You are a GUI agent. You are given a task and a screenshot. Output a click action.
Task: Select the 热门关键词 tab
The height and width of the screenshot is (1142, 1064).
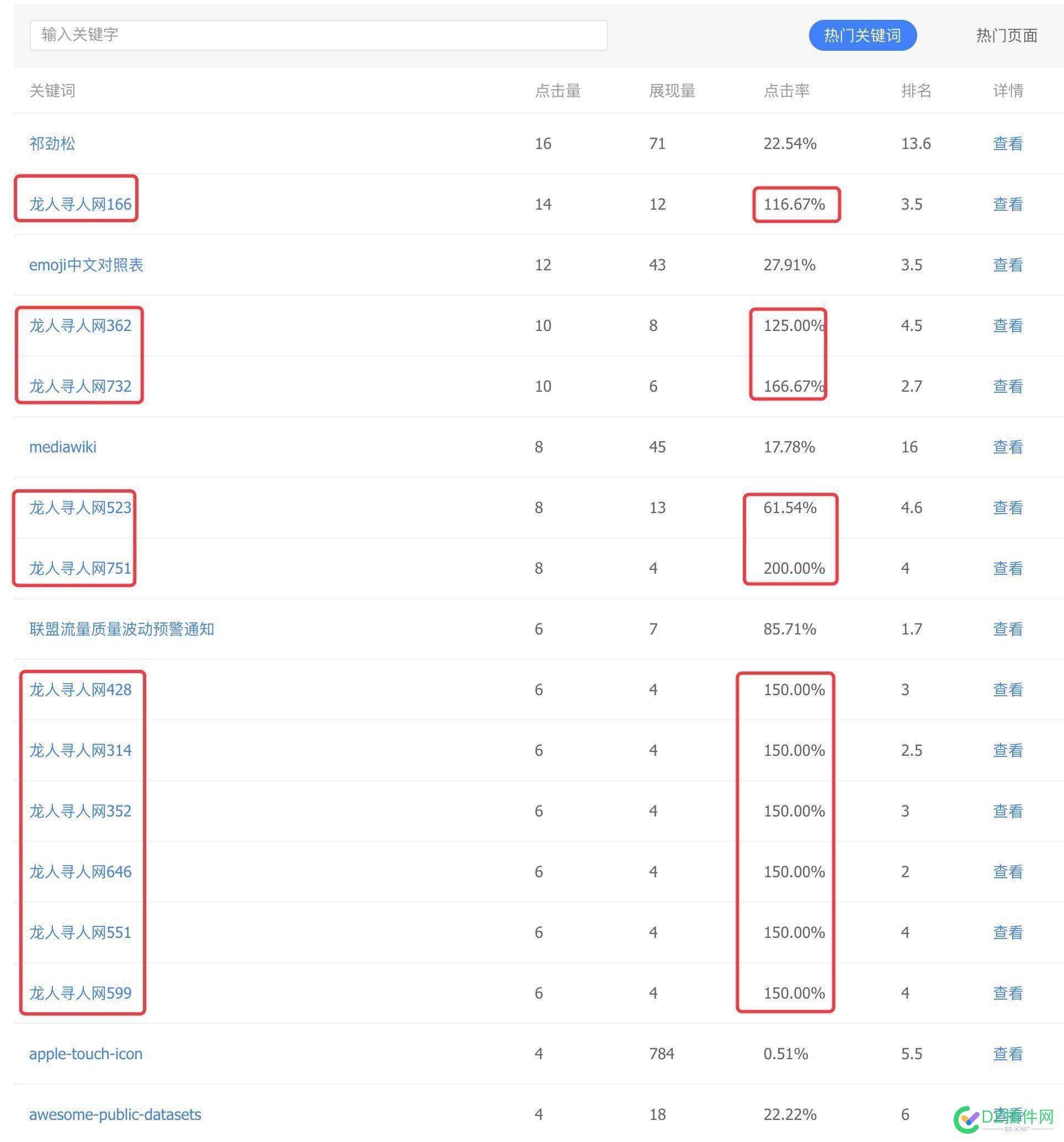tap(862, 36)
